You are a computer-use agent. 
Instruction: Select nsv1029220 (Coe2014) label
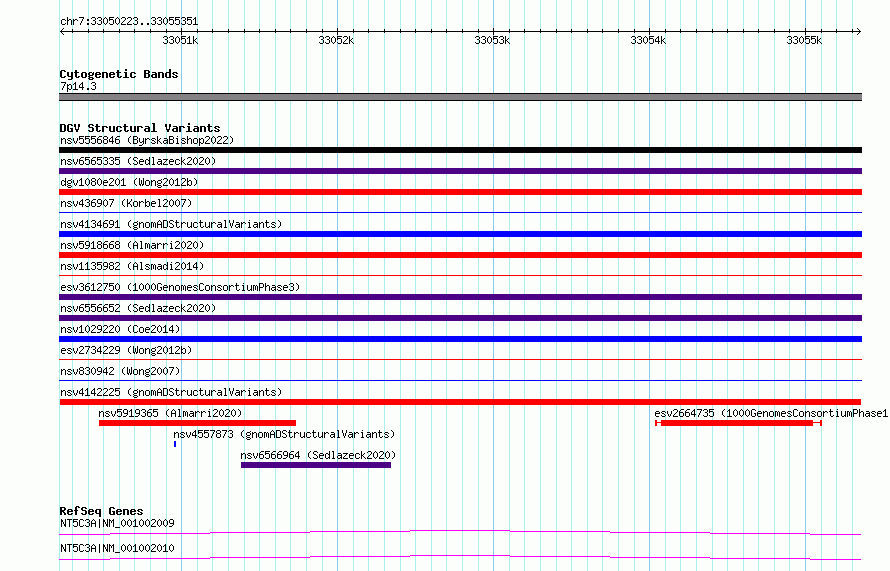coord(120,329)
